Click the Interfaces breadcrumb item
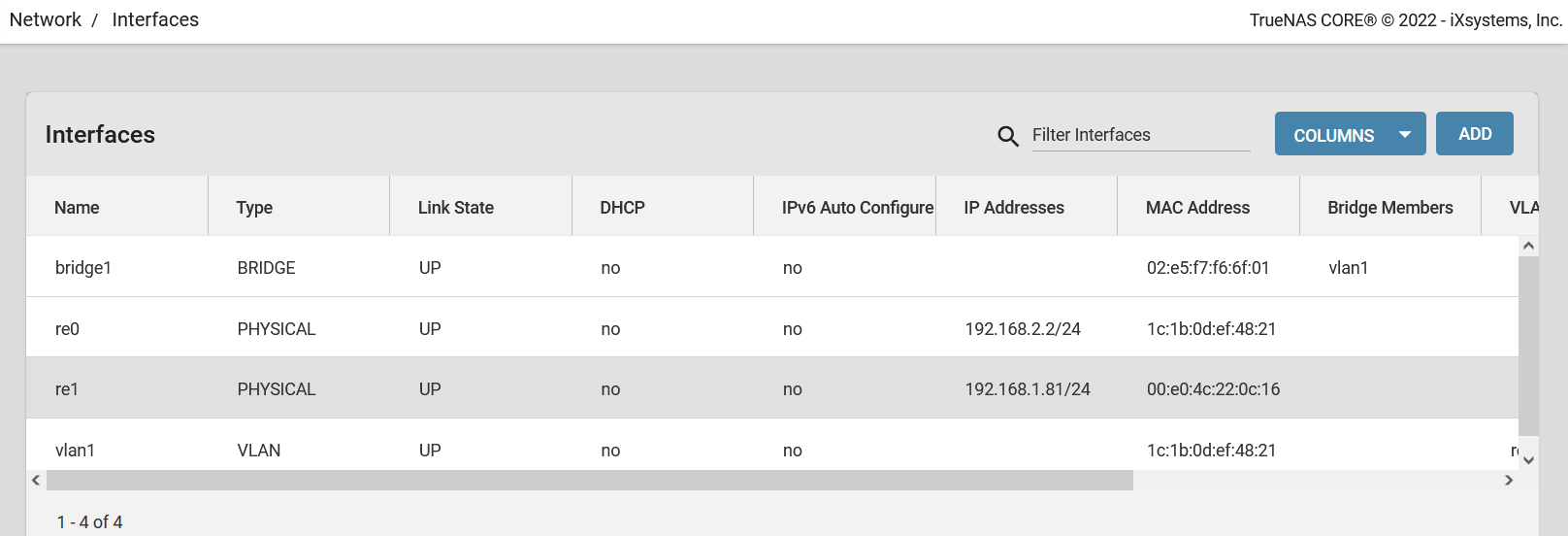Screen dimensions: 1568x536 155,20
